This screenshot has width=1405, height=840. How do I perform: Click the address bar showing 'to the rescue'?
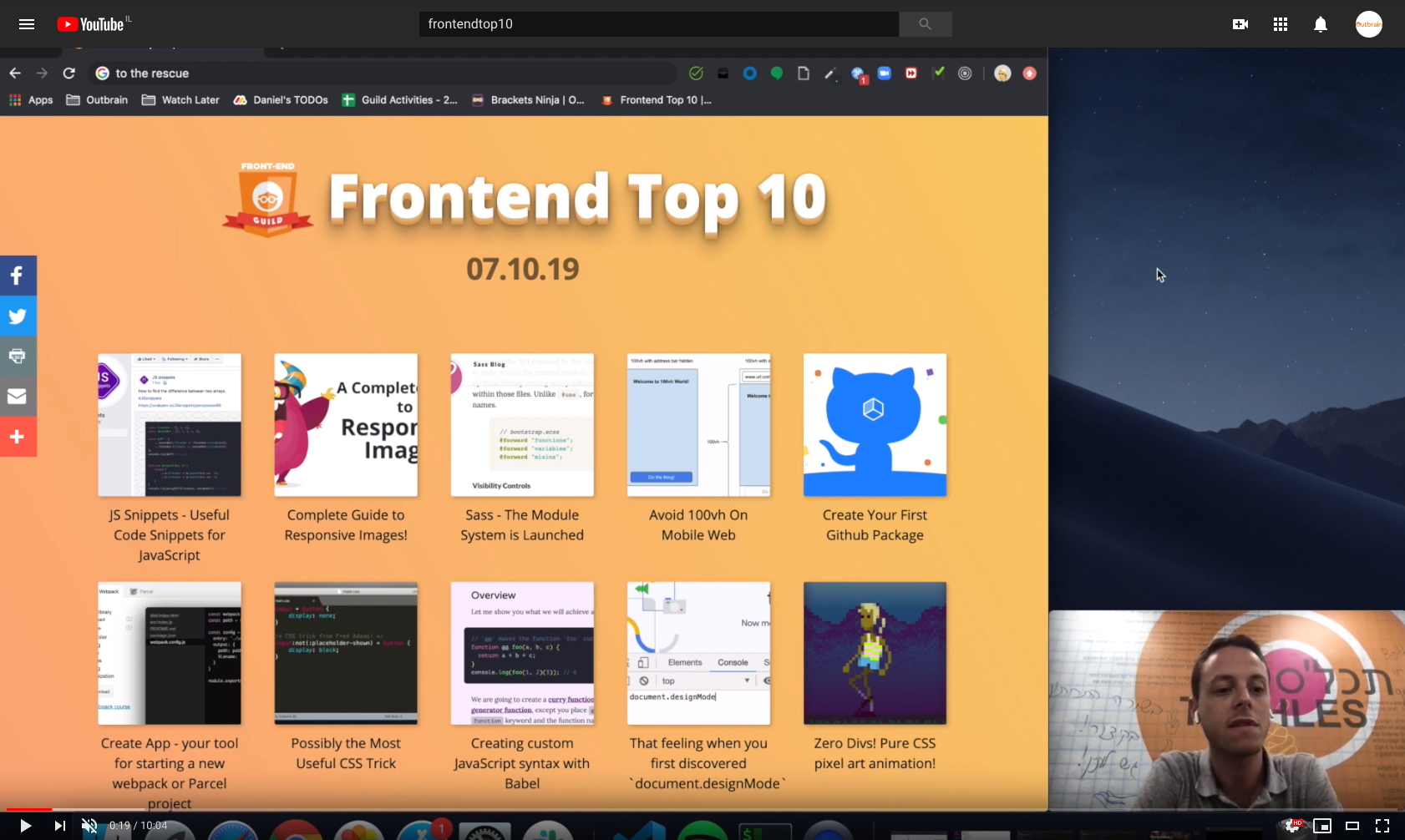pos(383,73)
